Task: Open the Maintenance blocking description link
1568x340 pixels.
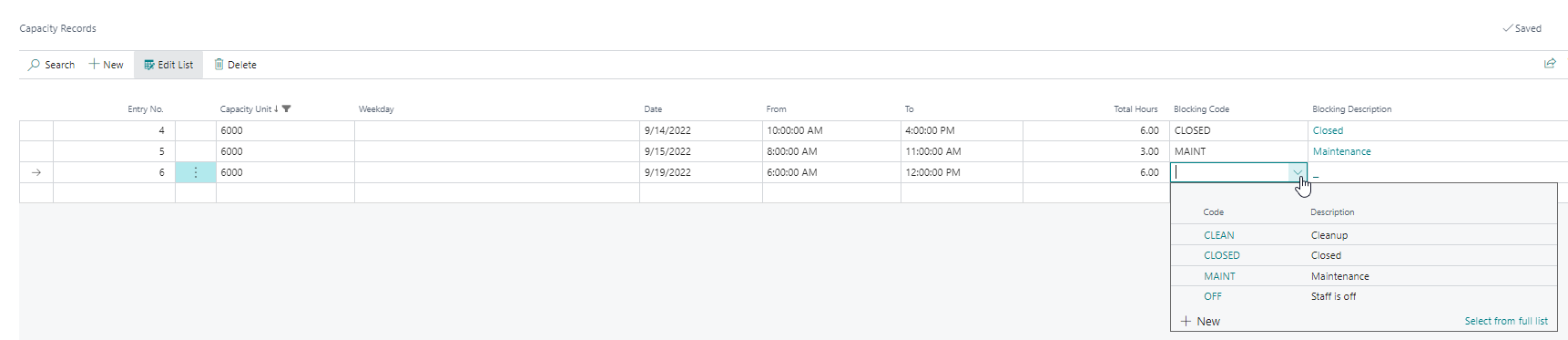Action: (1341, 151)
